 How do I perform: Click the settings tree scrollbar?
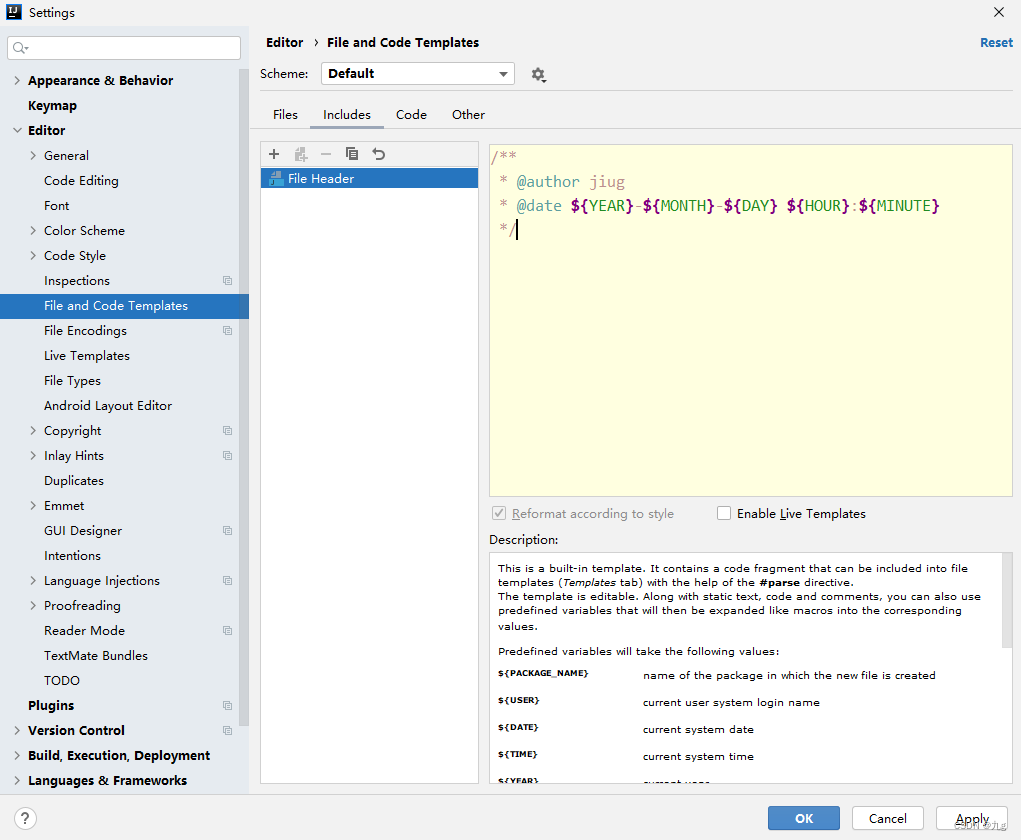coord(244,397)
